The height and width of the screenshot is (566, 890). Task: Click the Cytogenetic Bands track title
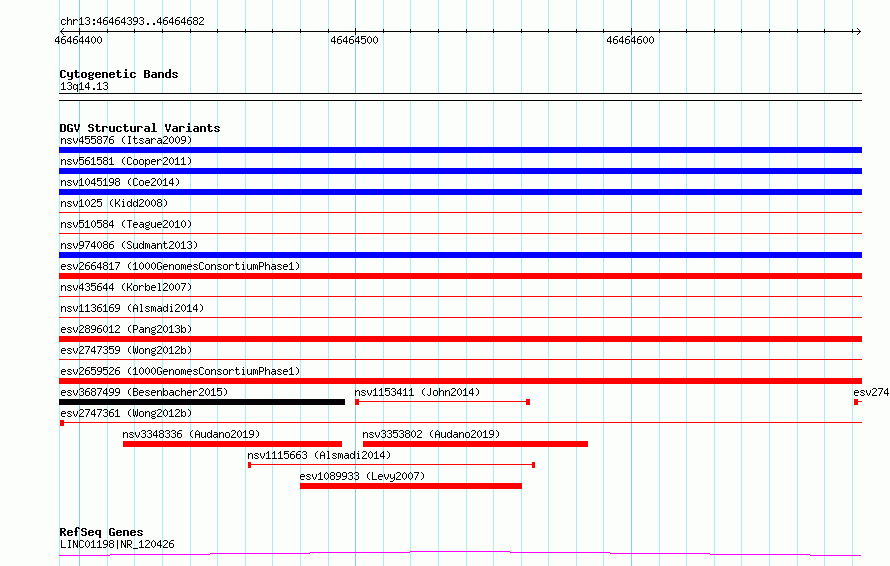point(119,74)
